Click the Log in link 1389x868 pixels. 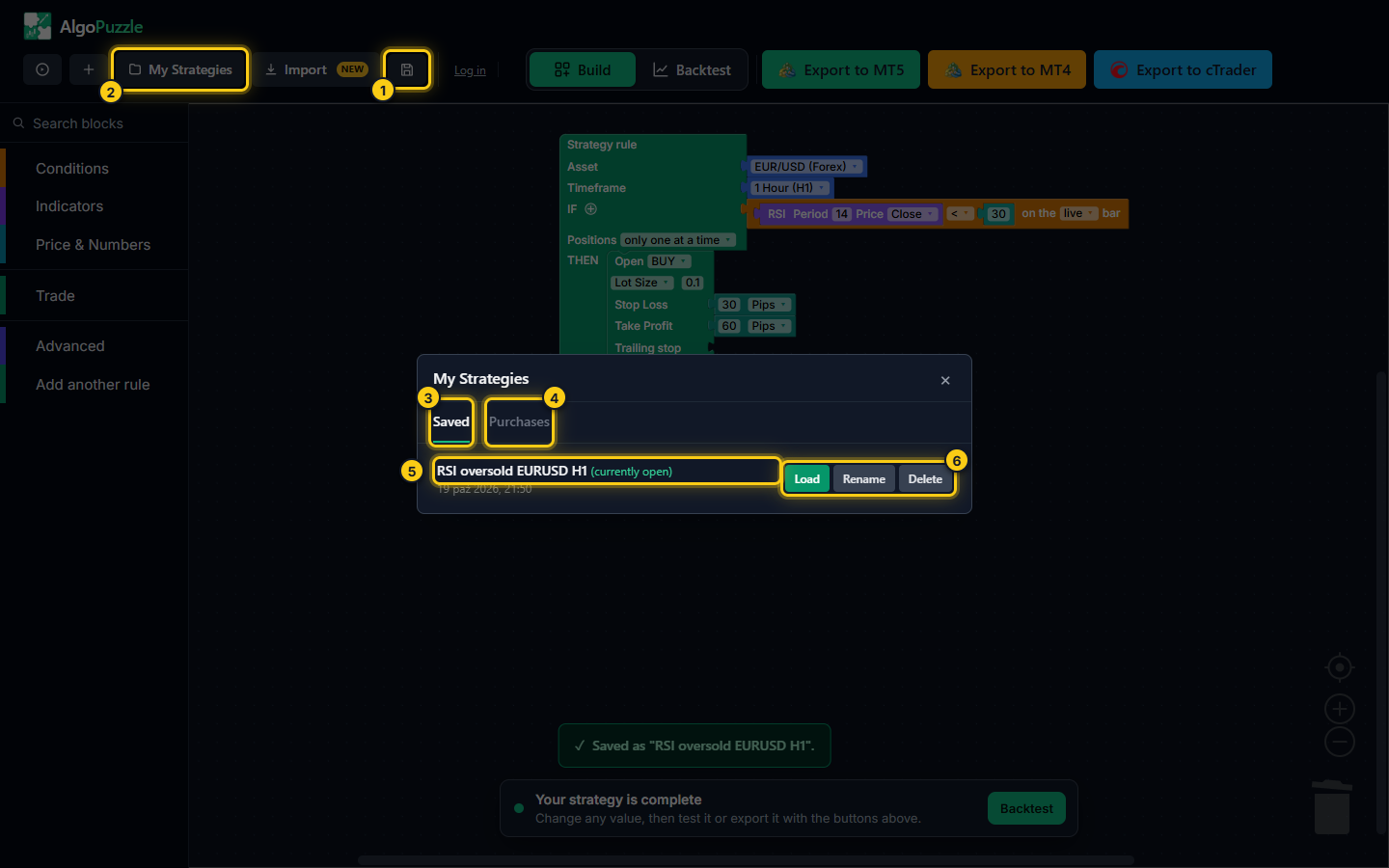(470, 70)
